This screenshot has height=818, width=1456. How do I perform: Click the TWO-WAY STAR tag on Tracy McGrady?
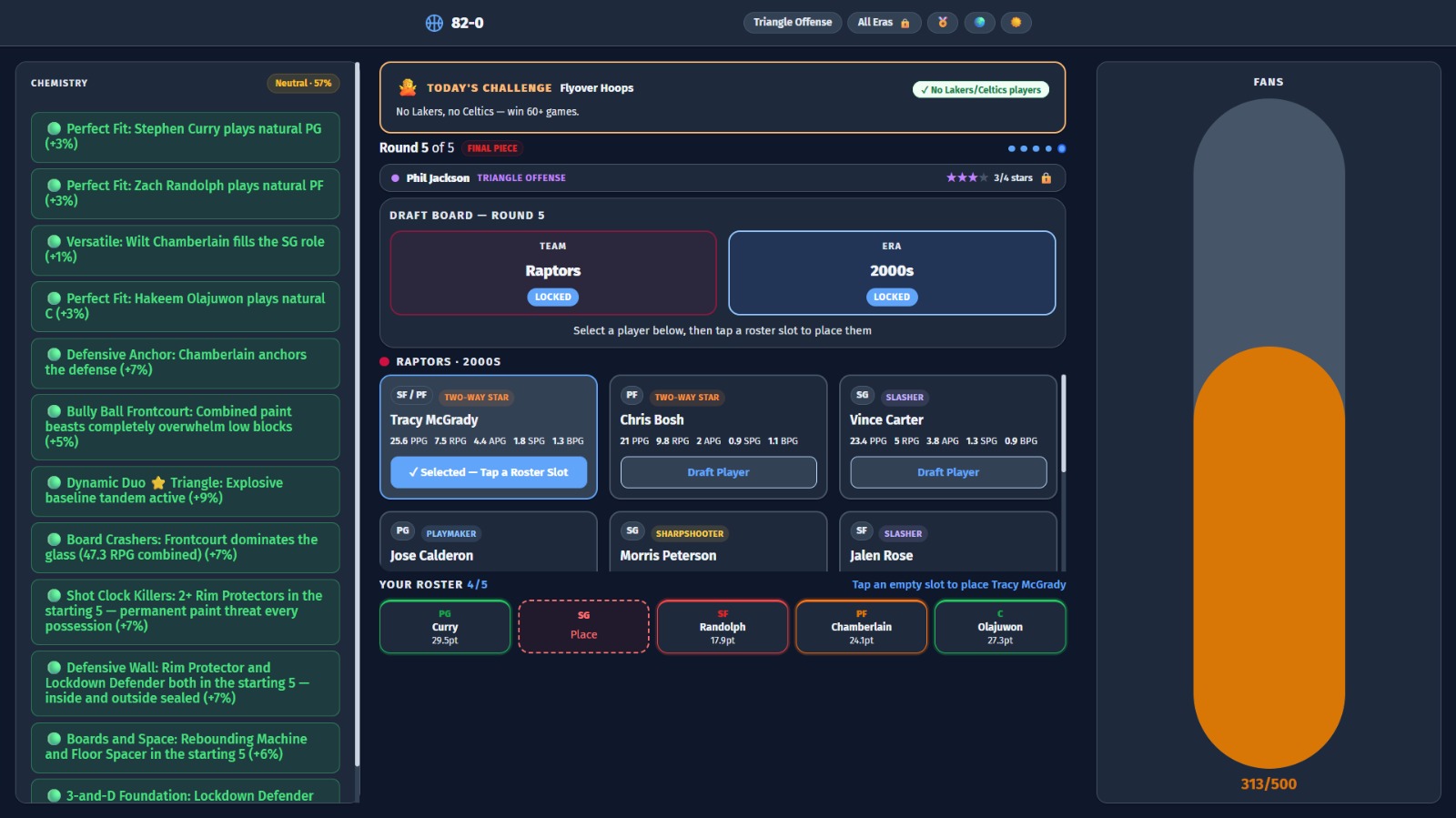point(476,398)
